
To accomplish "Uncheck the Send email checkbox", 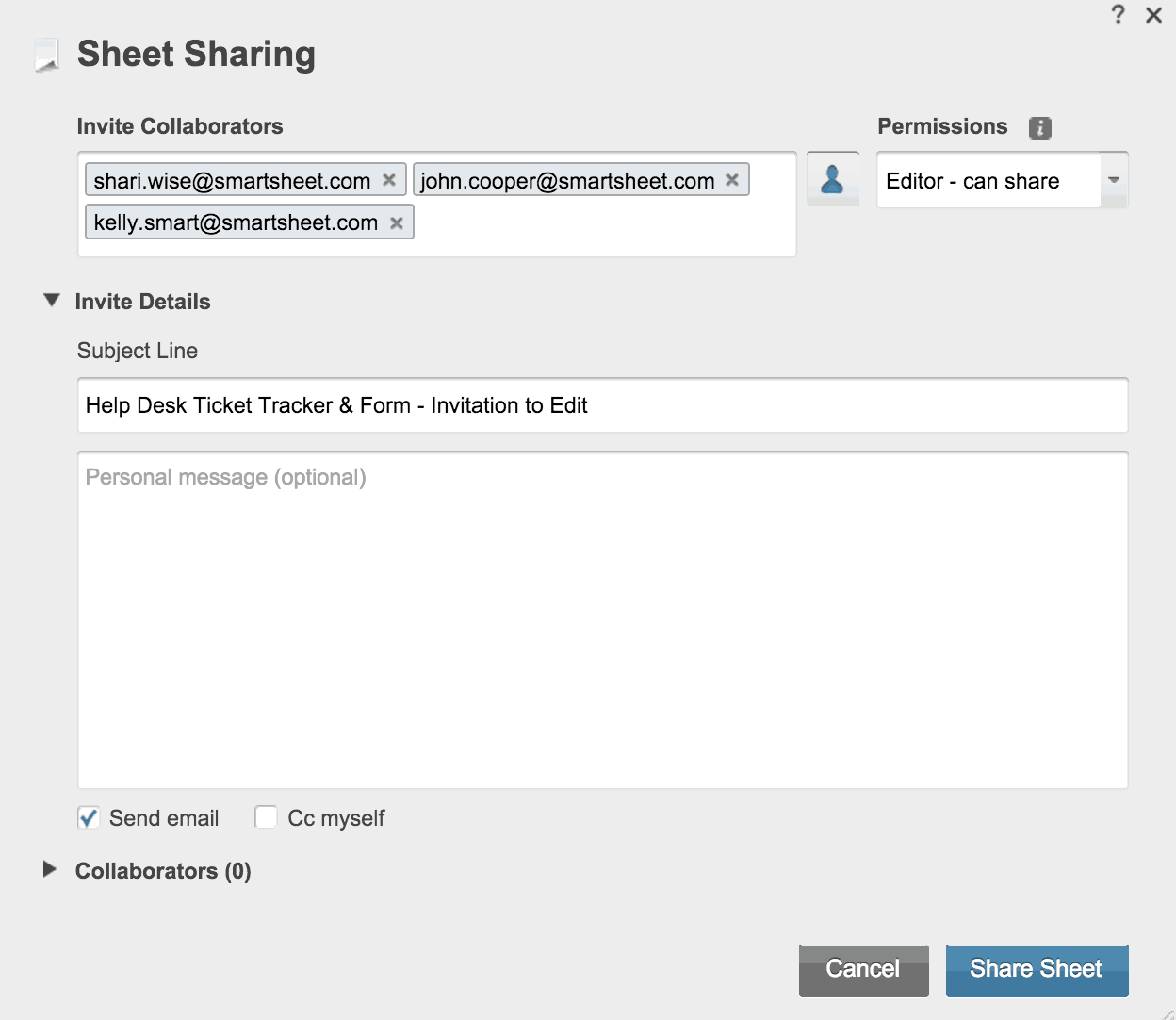I will [89, 817].
